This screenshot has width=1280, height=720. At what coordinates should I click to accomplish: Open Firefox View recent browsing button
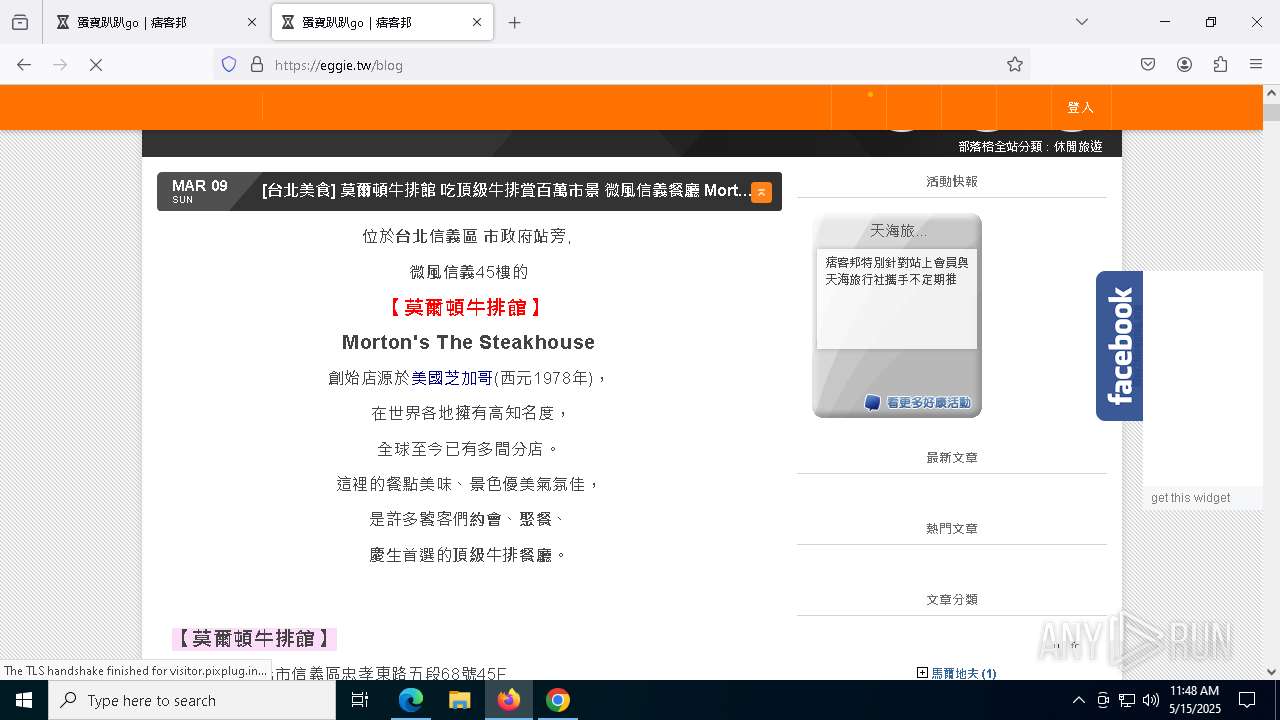[x=20, y=22]
